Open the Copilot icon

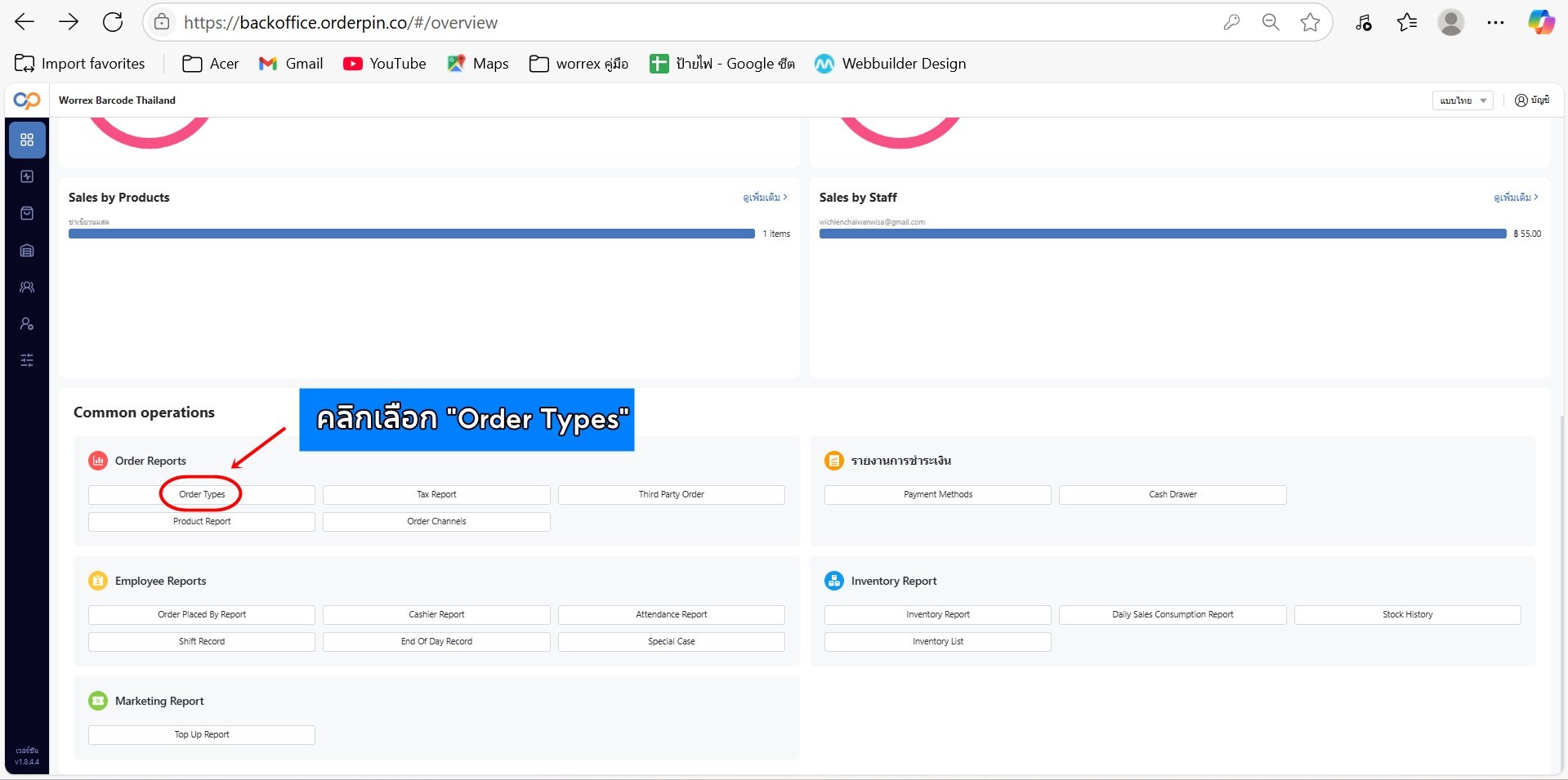pyautogui.click(x=1542, y=22)
